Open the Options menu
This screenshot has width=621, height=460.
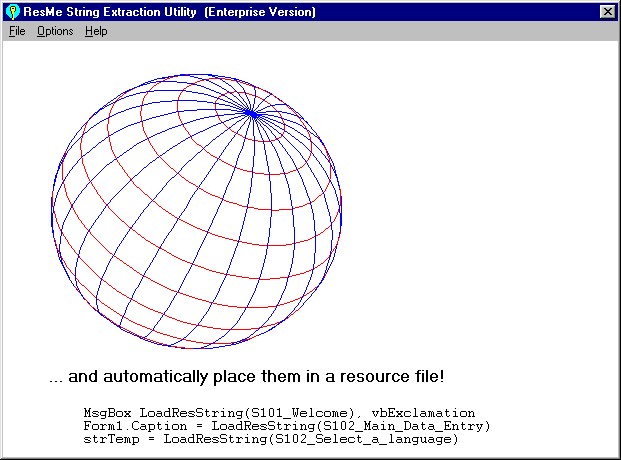coord(55,31)
